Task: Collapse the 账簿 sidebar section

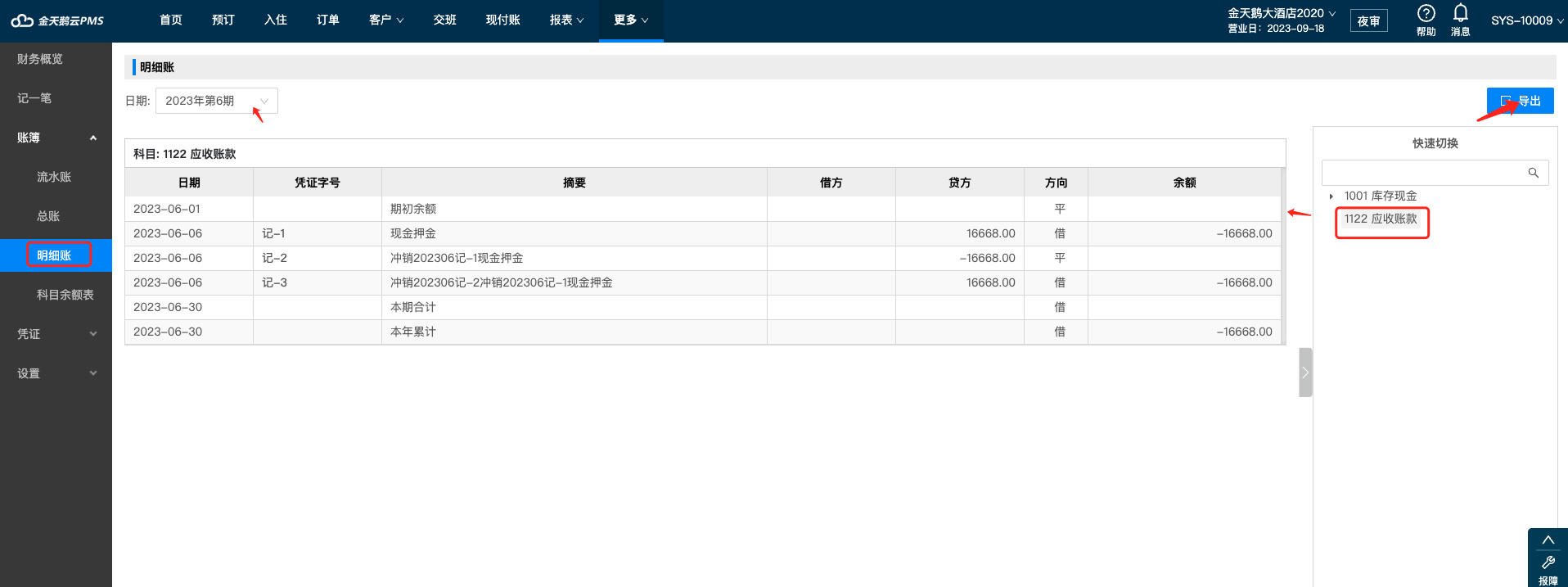Action: click(93, 138)
